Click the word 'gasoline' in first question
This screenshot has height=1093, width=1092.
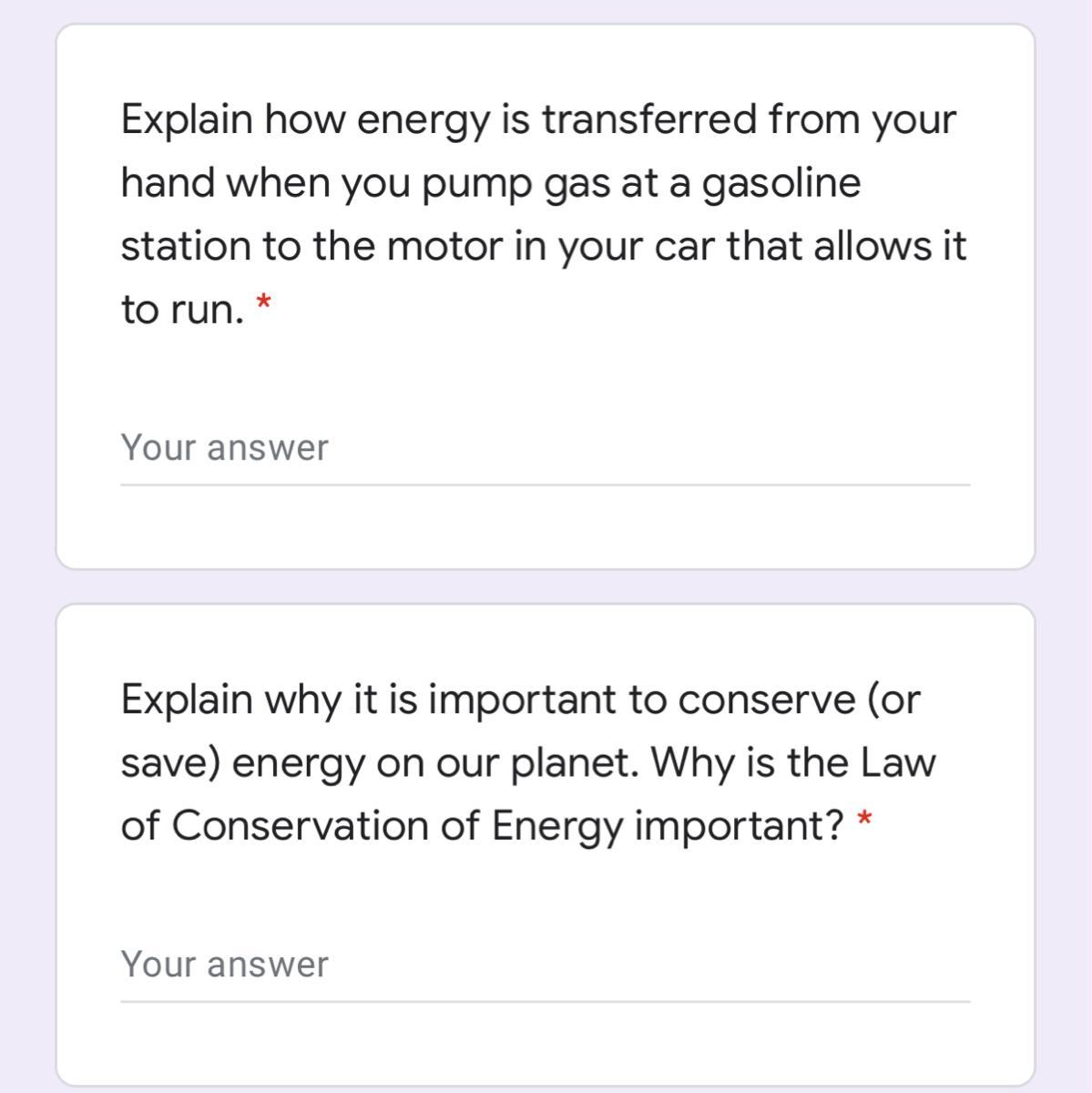(782, 183)
